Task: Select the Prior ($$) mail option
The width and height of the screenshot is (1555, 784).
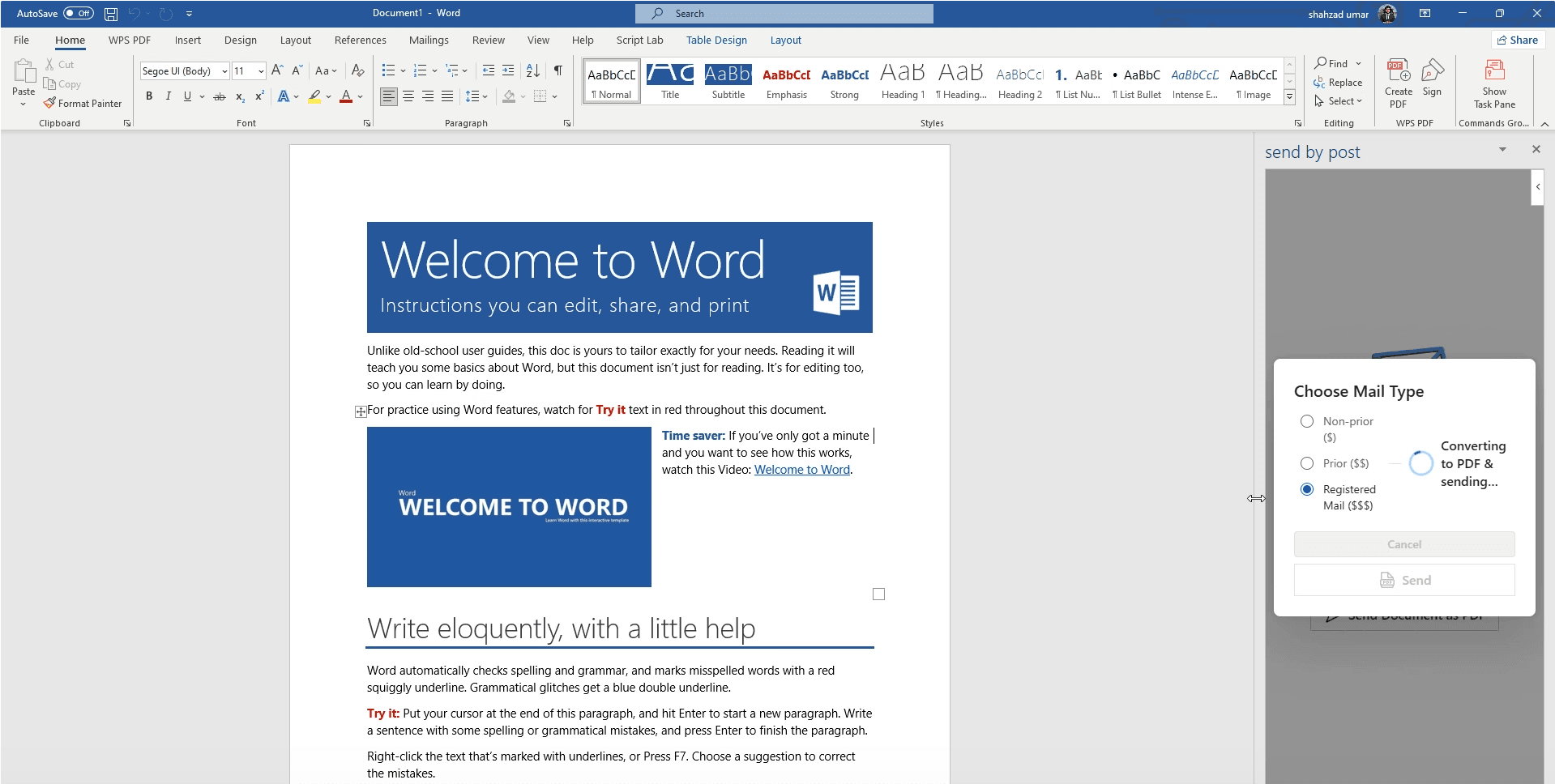Action: pos(1307,463)
